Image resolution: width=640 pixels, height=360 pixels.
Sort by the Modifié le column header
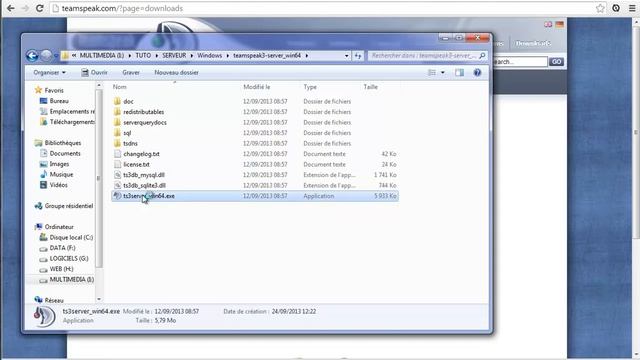click(x=256, y=87)
